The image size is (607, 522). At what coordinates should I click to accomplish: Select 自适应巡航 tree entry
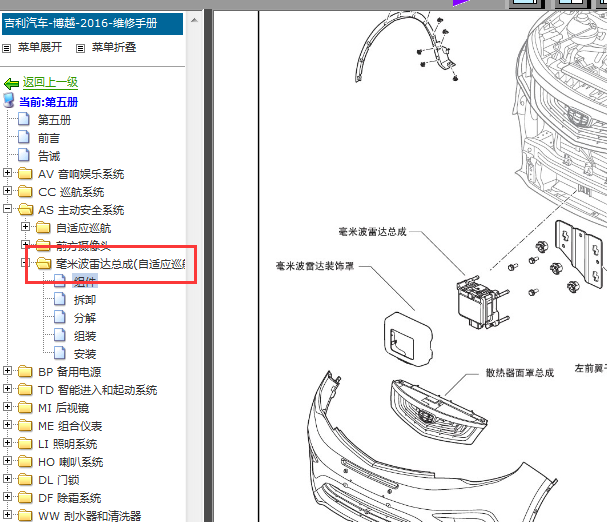pyautogui.click(x=84, y=228)
